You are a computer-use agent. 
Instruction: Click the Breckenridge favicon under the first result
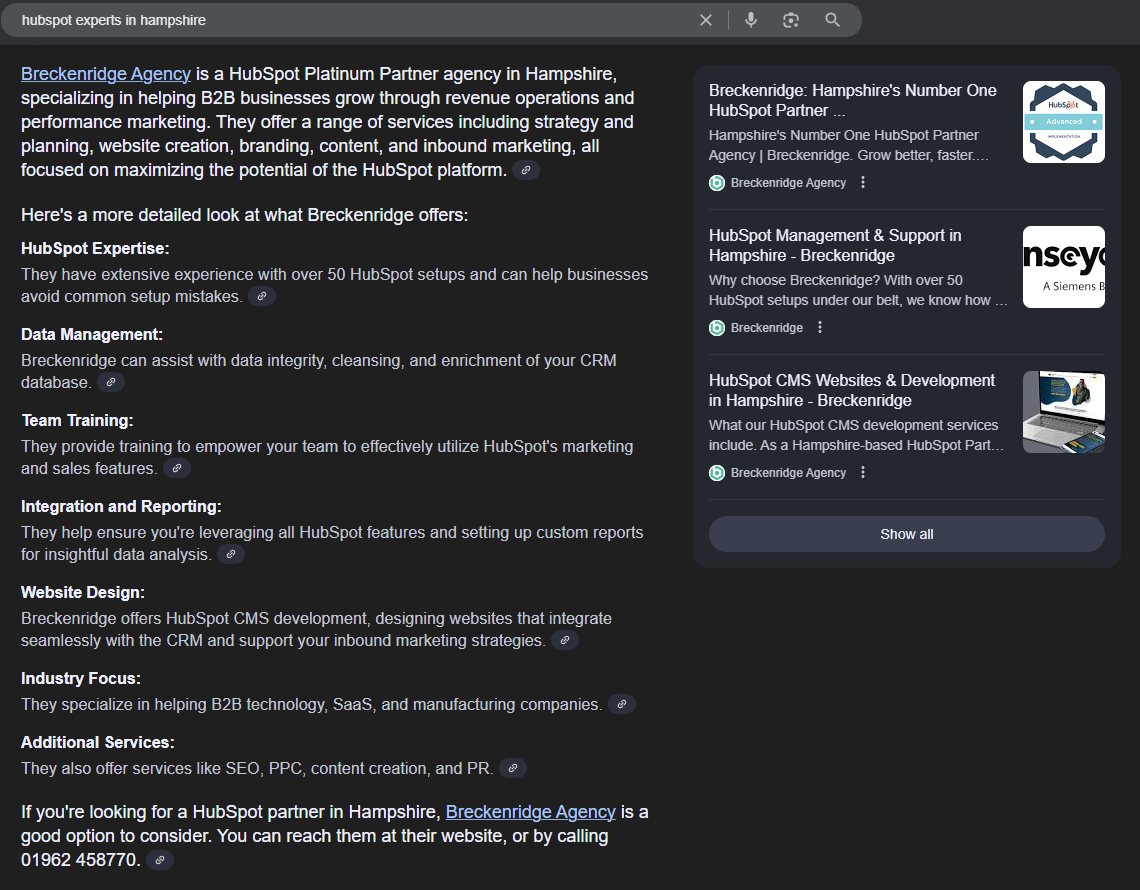[717, 183]
